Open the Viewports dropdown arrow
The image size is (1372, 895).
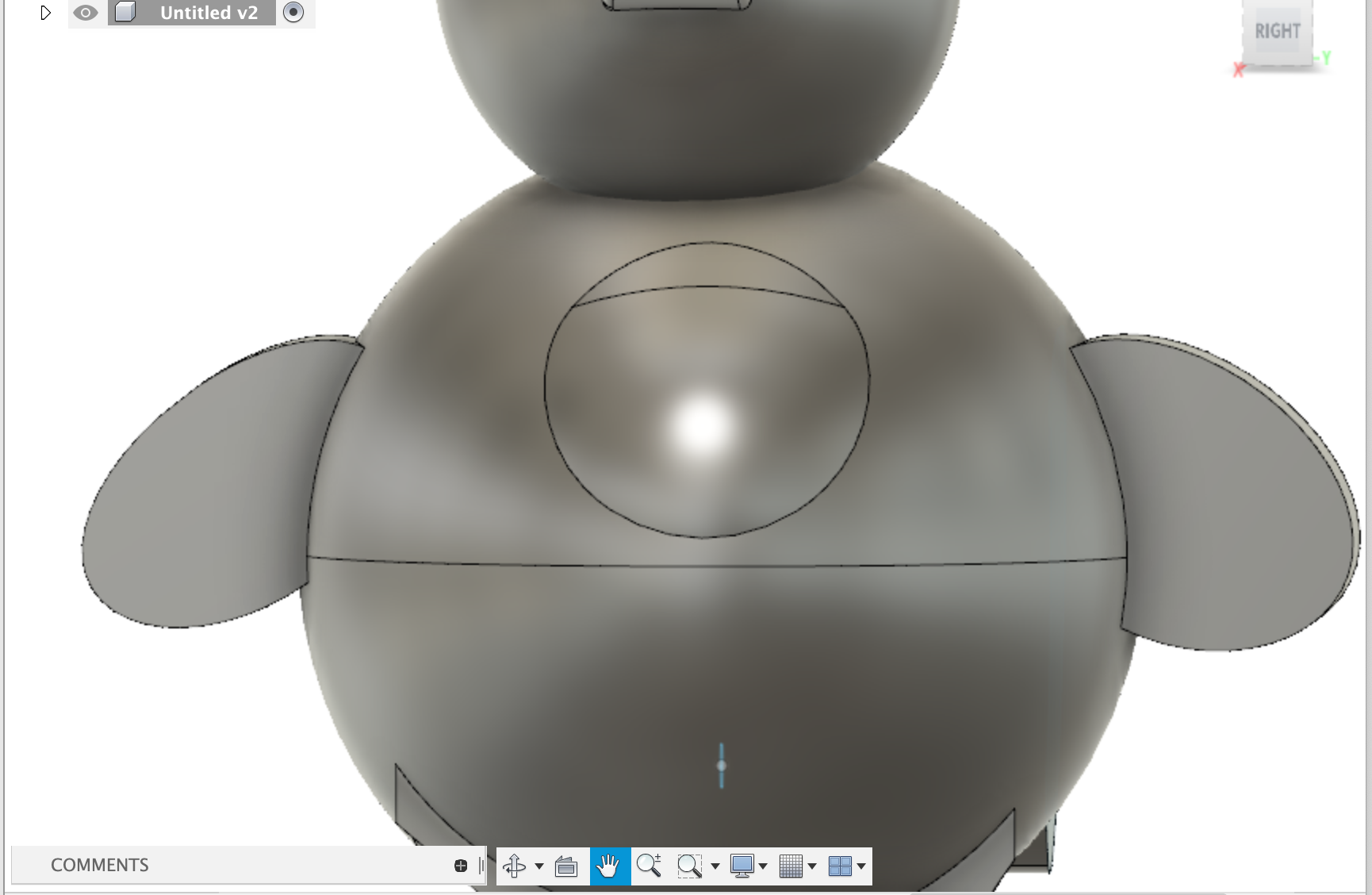(861, 866)
